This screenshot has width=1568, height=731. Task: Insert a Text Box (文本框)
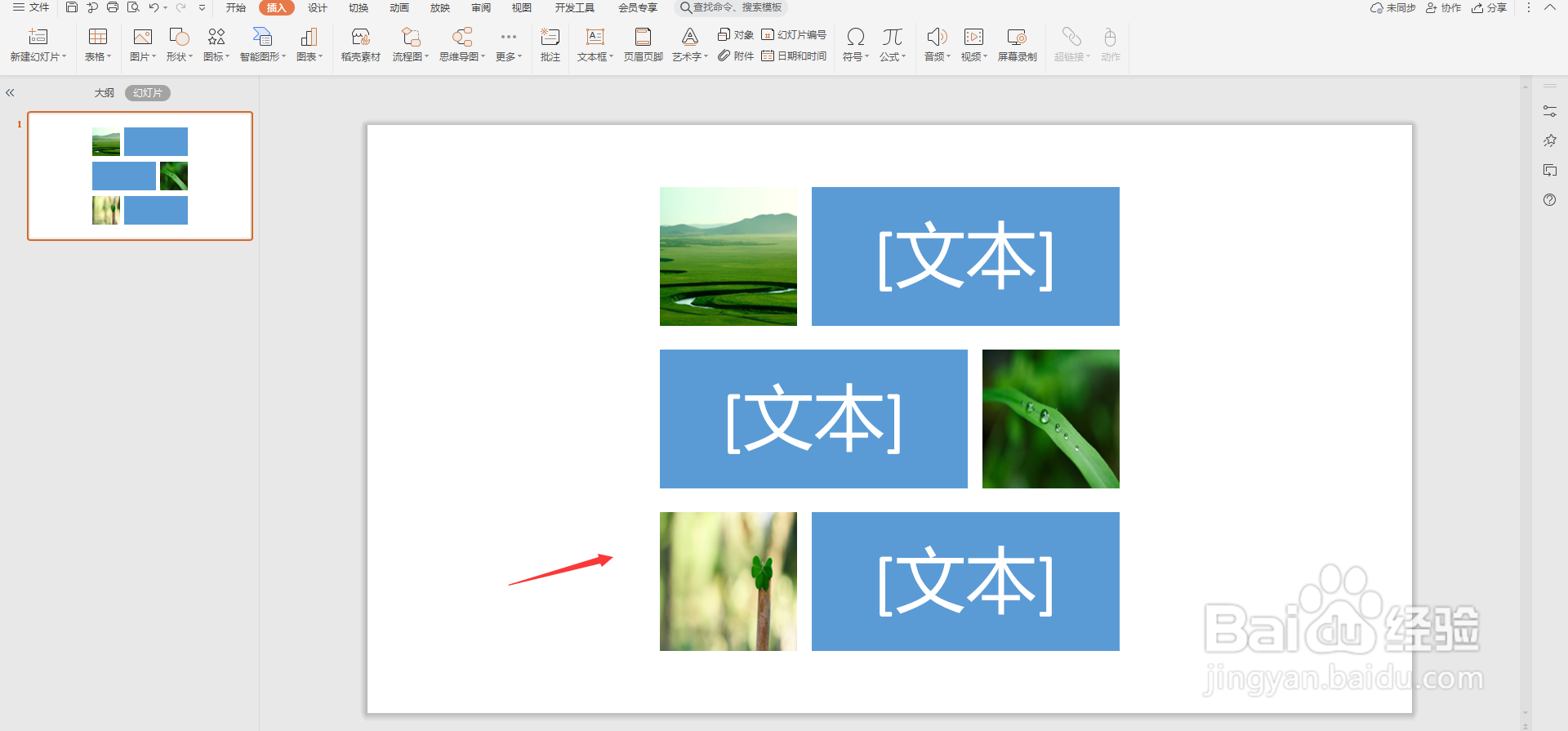coord(595,37)
